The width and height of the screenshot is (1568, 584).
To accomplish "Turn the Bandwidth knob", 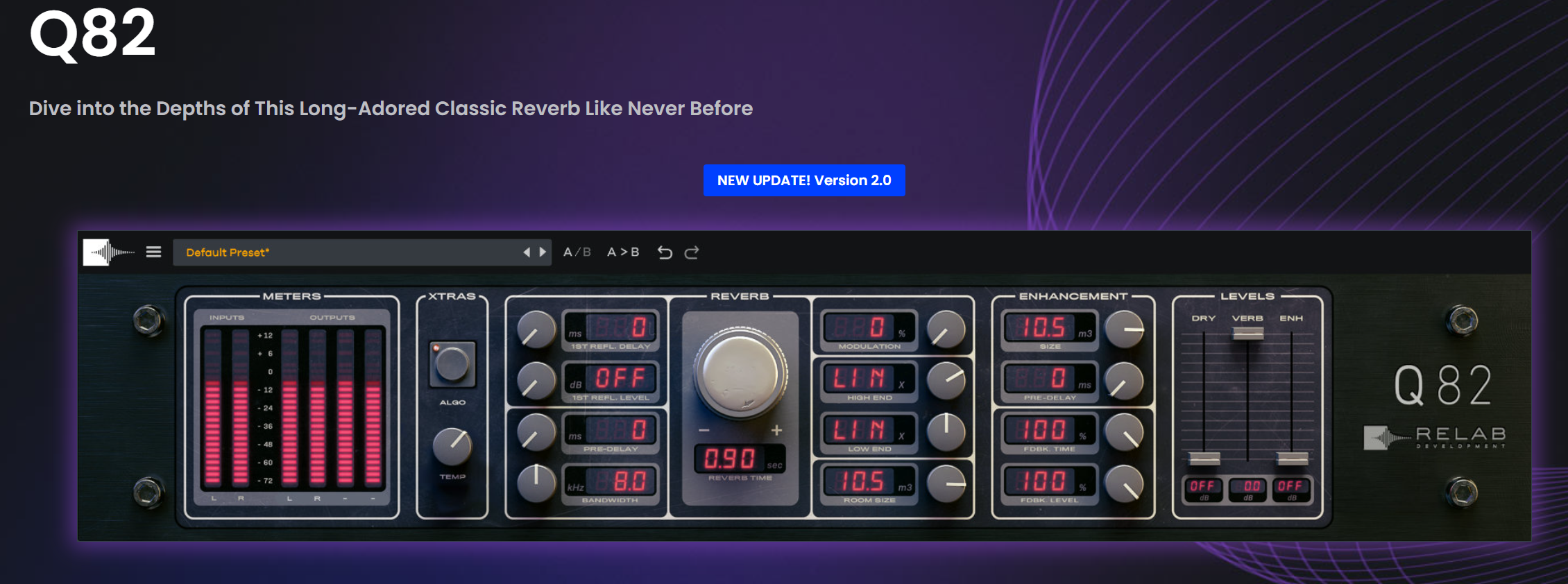I will pyautogui.click(x=536, y=483).
